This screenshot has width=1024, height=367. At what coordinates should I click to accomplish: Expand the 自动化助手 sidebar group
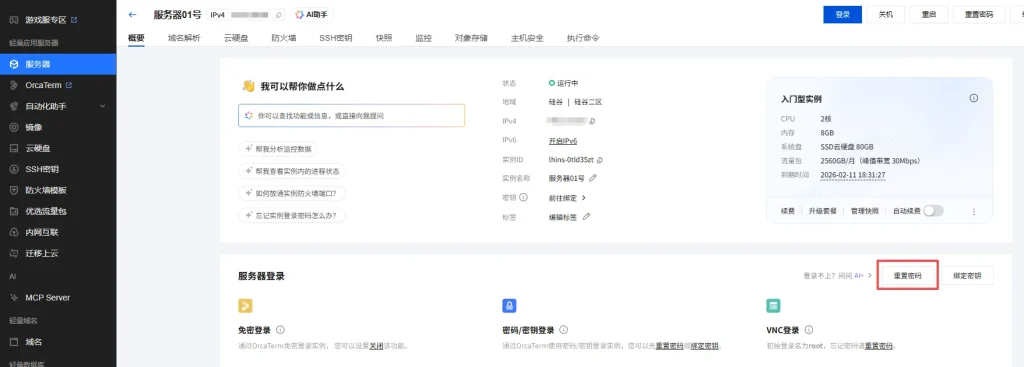click(58, 106)
